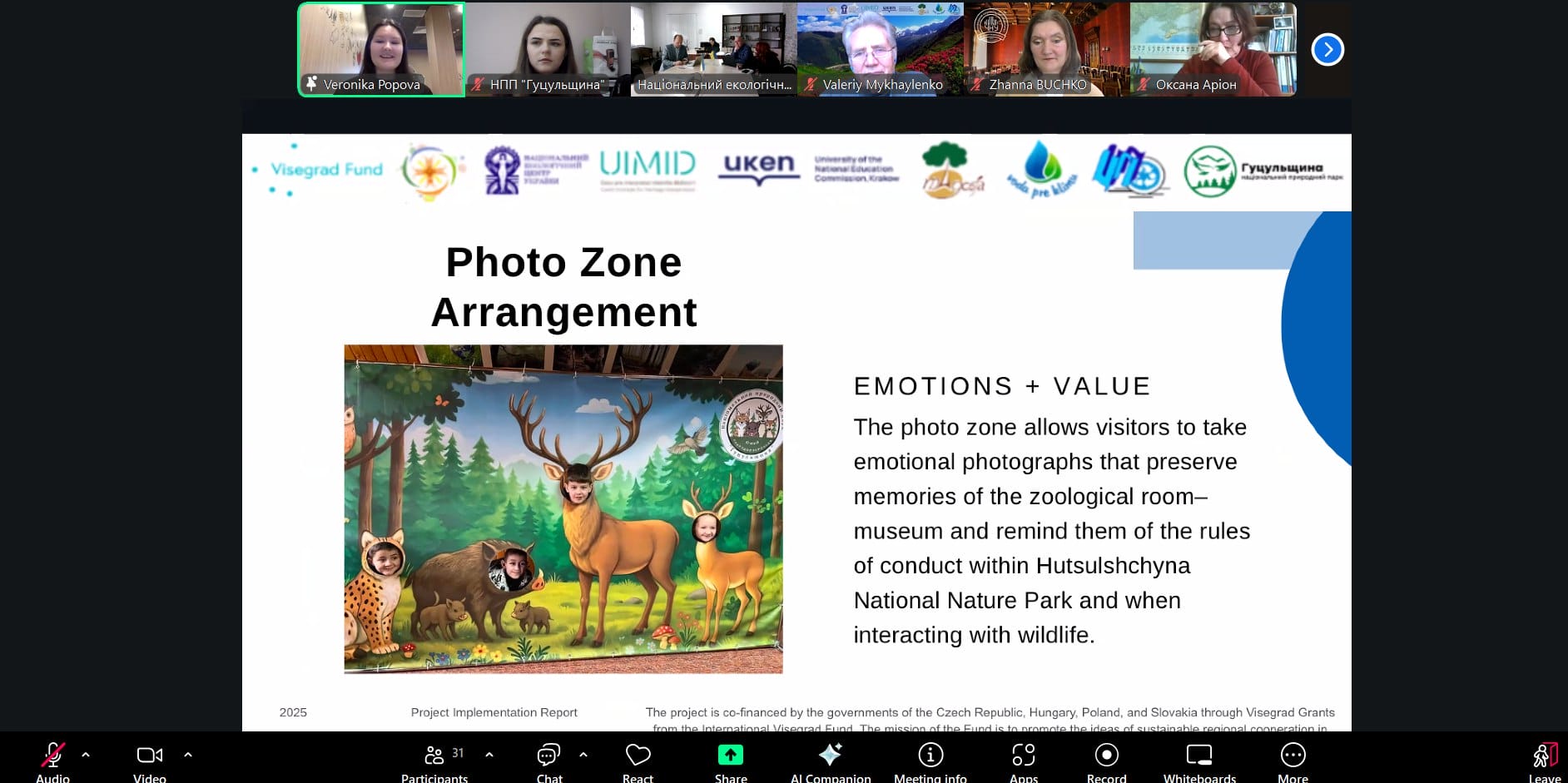Screen dimensions: 1568x783
Task: Expand video options chevron
Action: click(x=188, y=755)
